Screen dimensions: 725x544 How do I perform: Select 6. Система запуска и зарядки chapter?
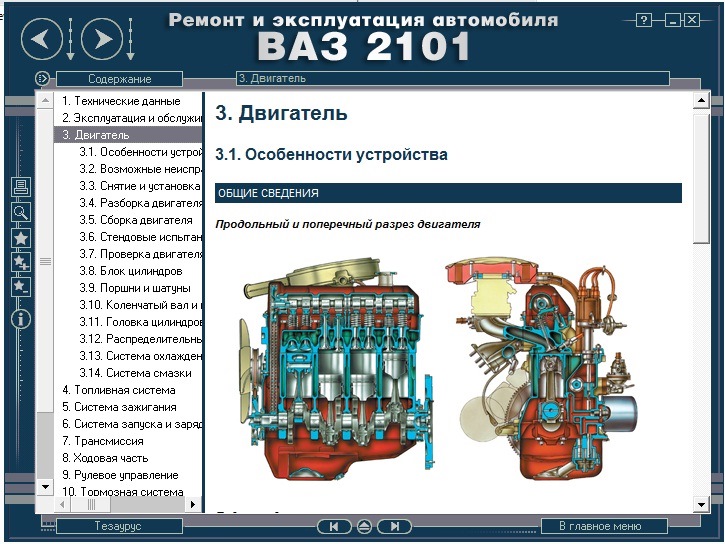tap(132, 424)
